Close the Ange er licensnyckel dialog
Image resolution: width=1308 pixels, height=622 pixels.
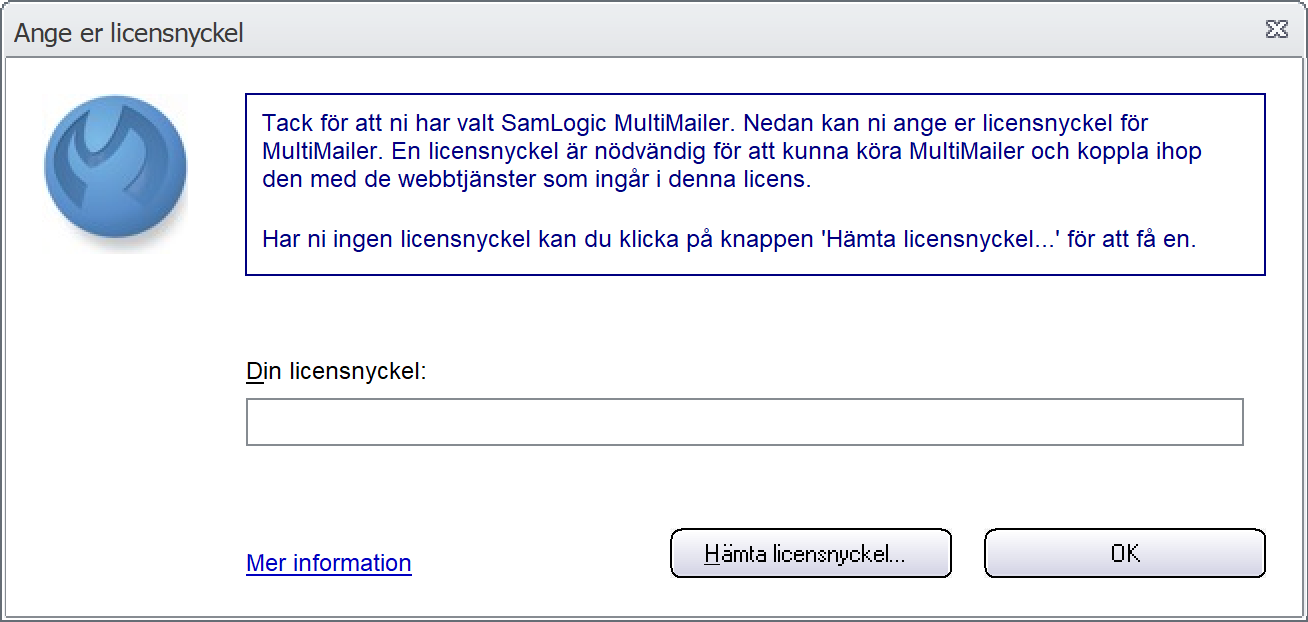click(1276, 30)
